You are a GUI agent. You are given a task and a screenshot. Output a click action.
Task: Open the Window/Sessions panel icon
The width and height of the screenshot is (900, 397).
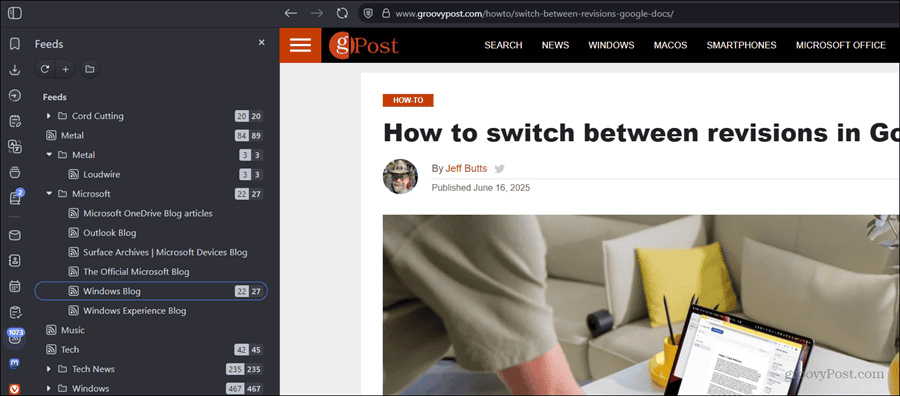pyautogui.click(x=15, y=172)
